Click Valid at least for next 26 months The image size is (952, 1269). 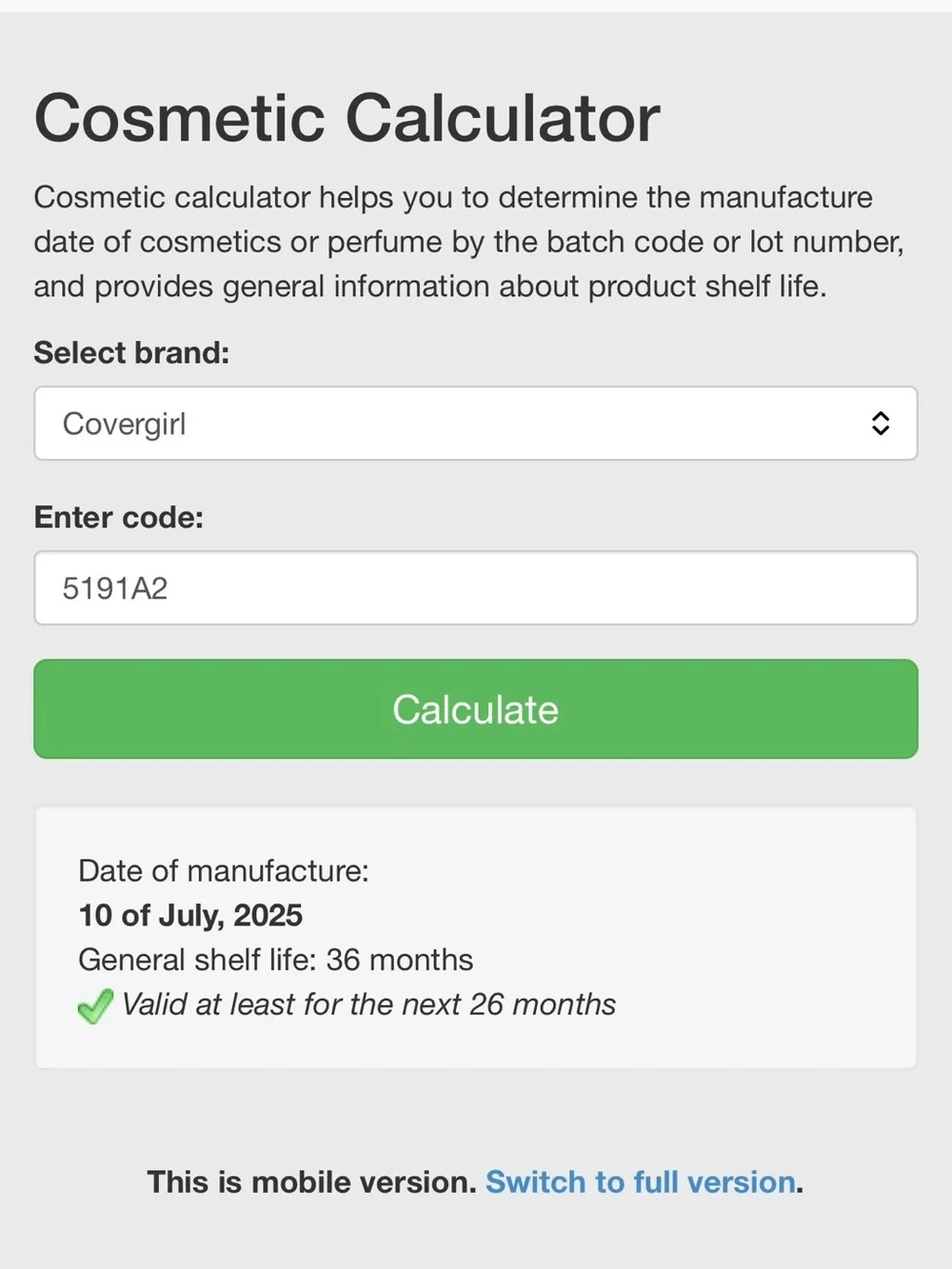point(368,1004)
